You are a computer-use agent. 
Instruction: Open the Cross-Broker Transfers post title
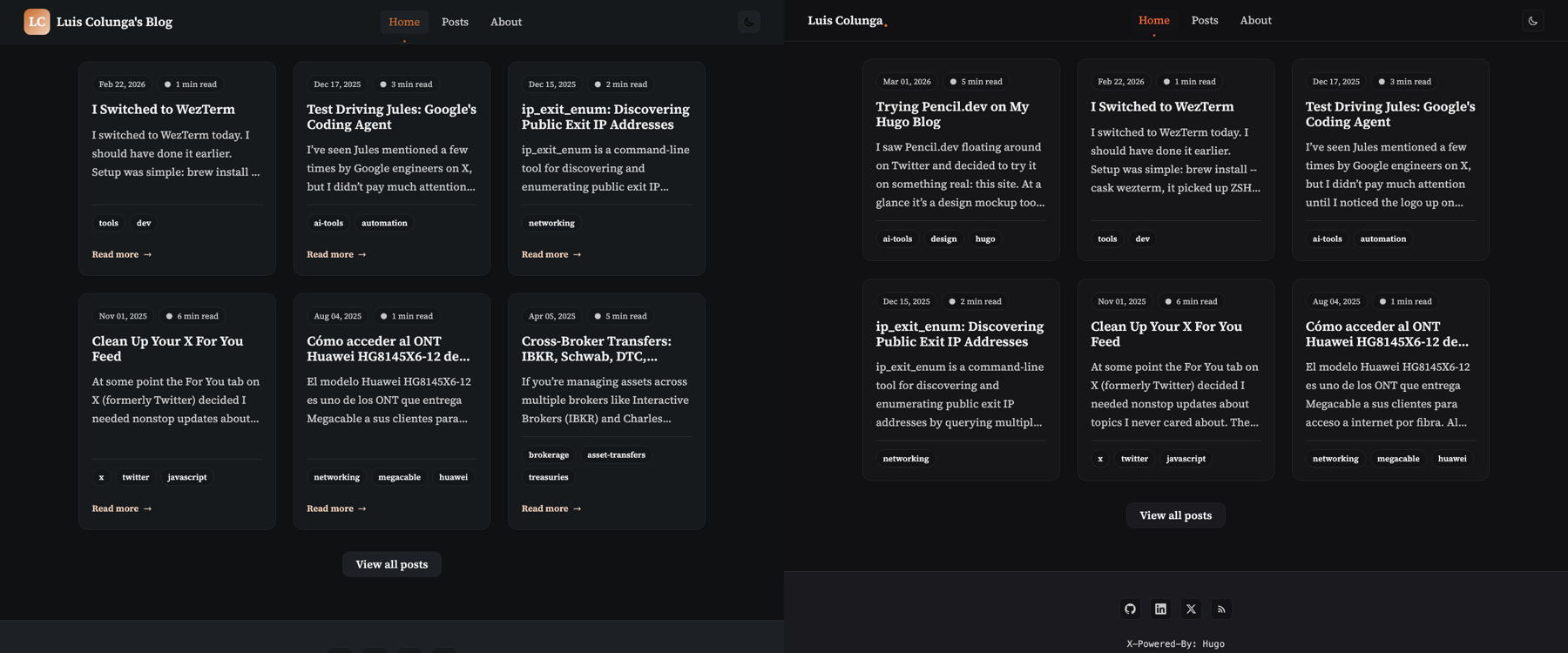click(x=596, y=348)
